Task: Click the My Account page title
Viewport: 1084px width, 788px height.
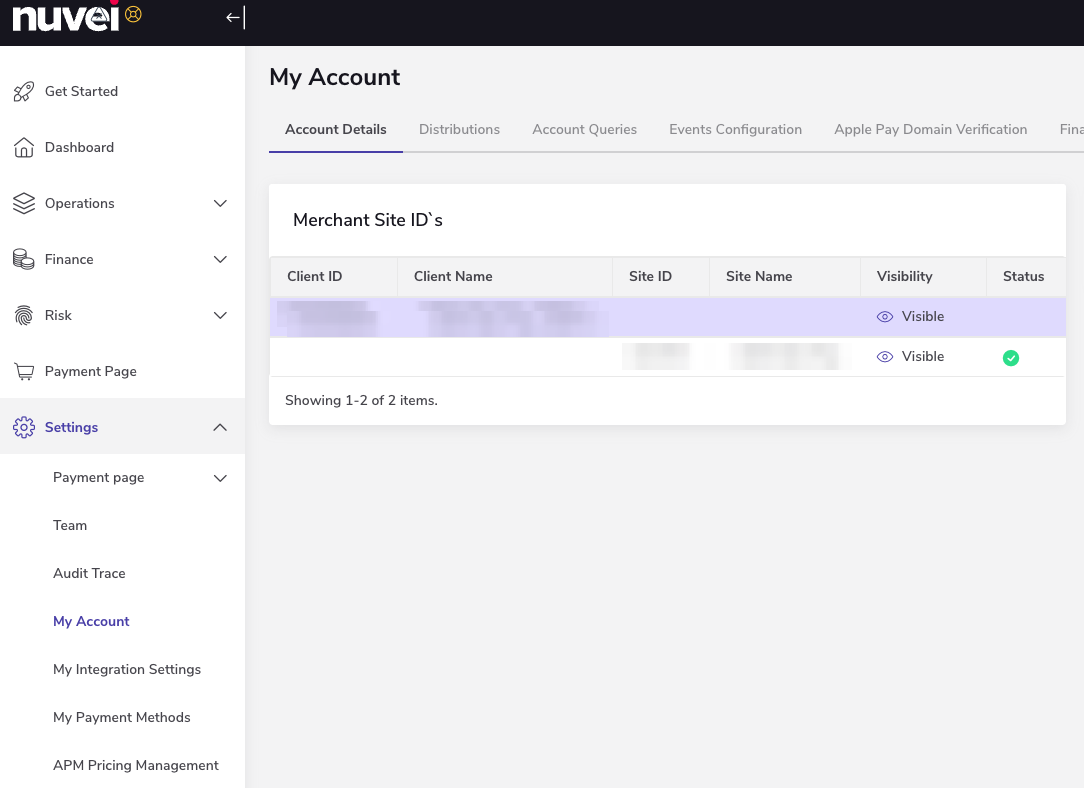Action: 335,77
